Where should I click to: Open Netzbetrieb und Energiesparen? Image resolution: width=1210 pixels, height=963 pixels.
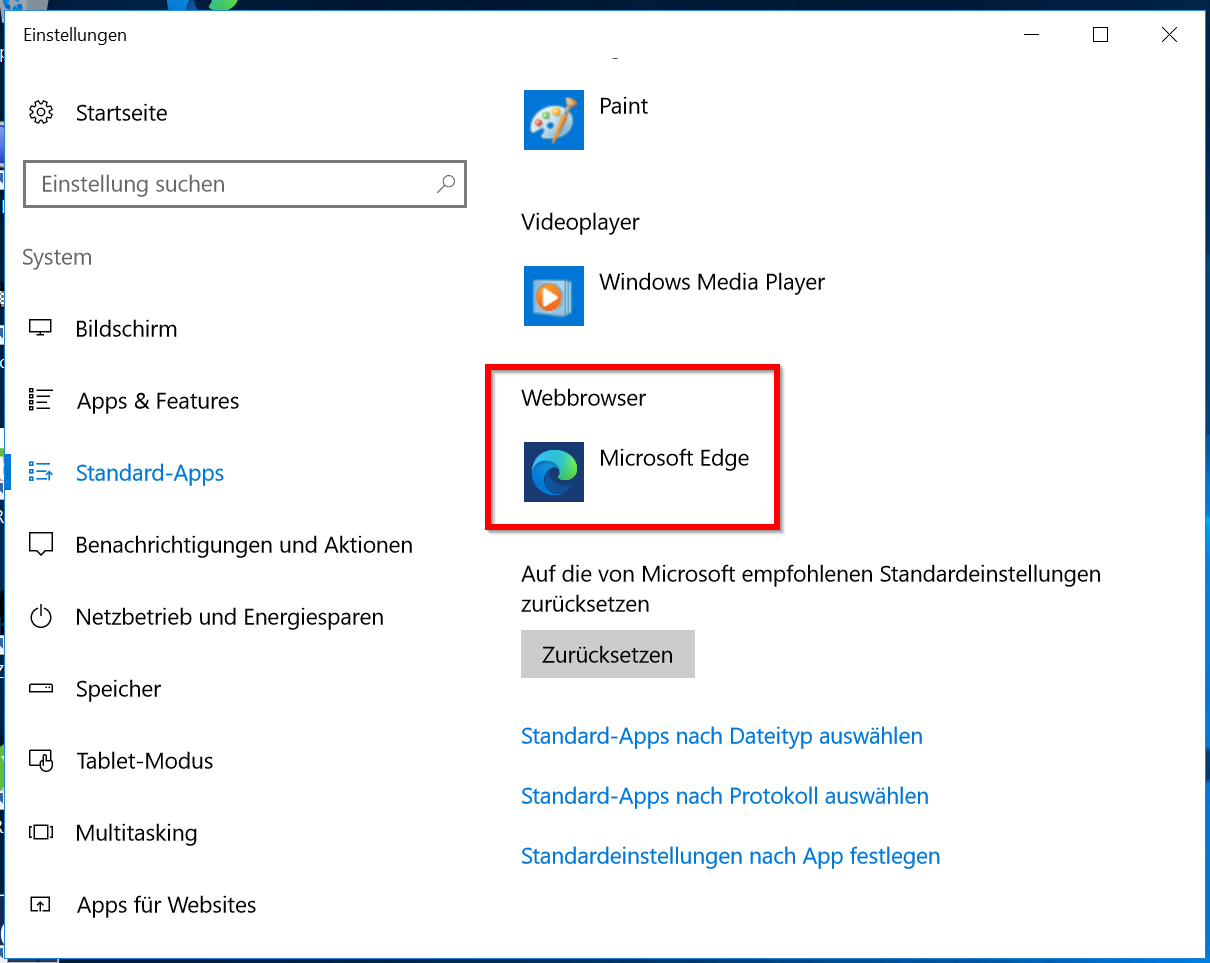(x=230, y=617)
